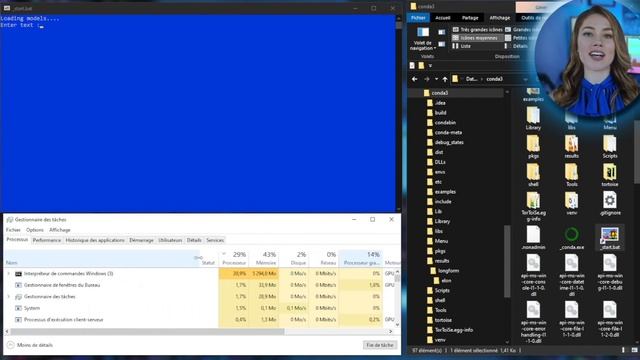Click the console window vertical scrollbar
640x360 pixels.
pos(399,113)
